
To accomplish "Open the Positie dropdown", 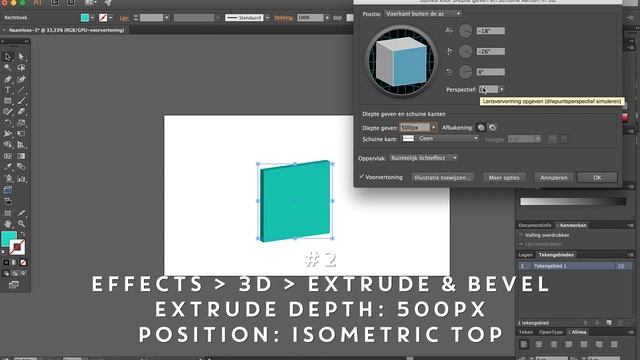I will (423, 14).
